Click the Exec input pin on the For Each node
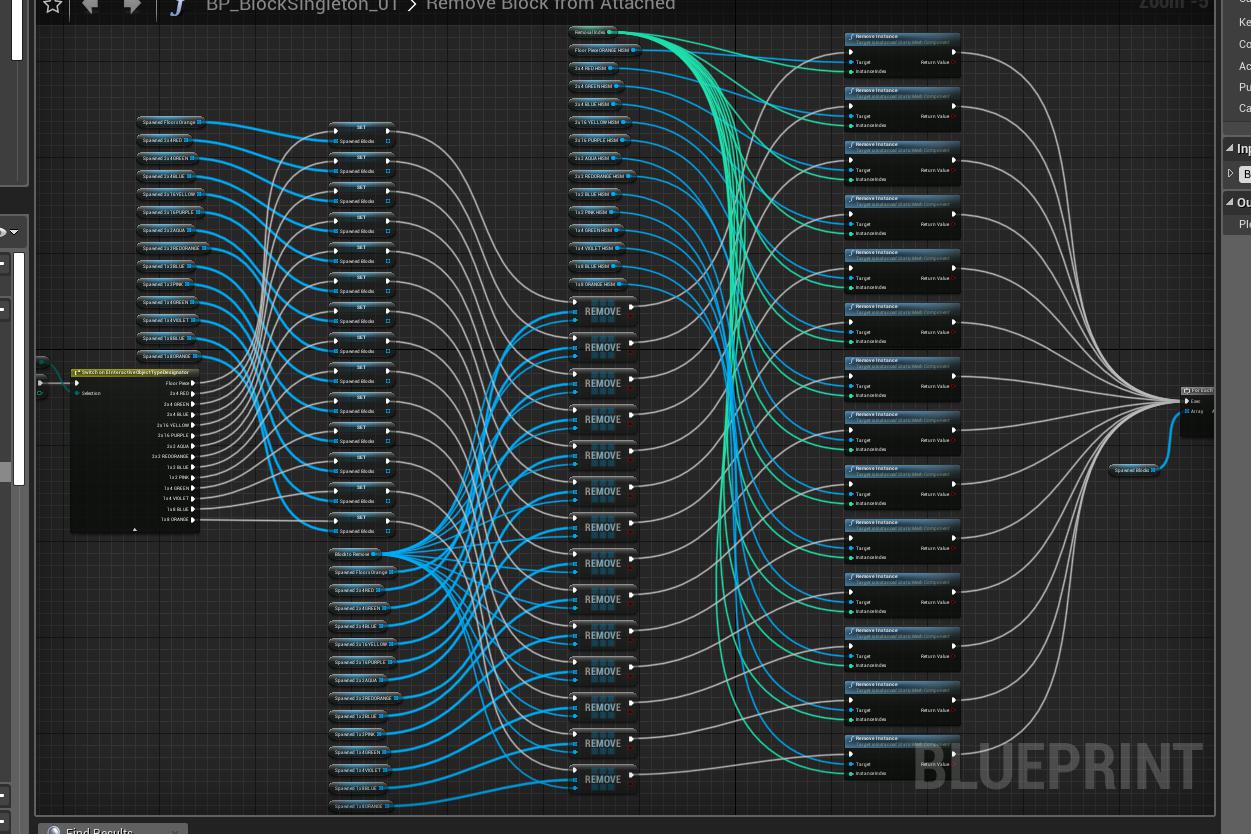 click(1188, 401)
